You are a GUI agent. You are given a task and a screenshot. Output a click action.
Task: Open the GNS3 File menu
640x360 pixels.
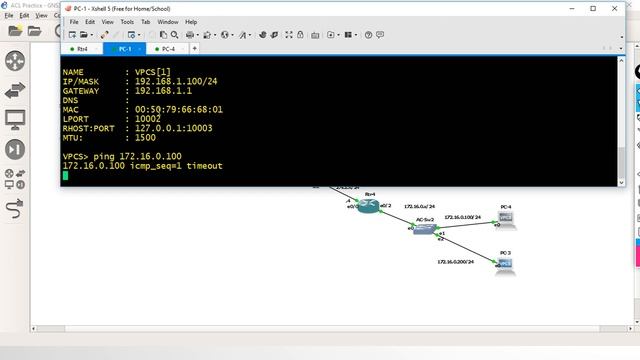click(x=9, y=16)
